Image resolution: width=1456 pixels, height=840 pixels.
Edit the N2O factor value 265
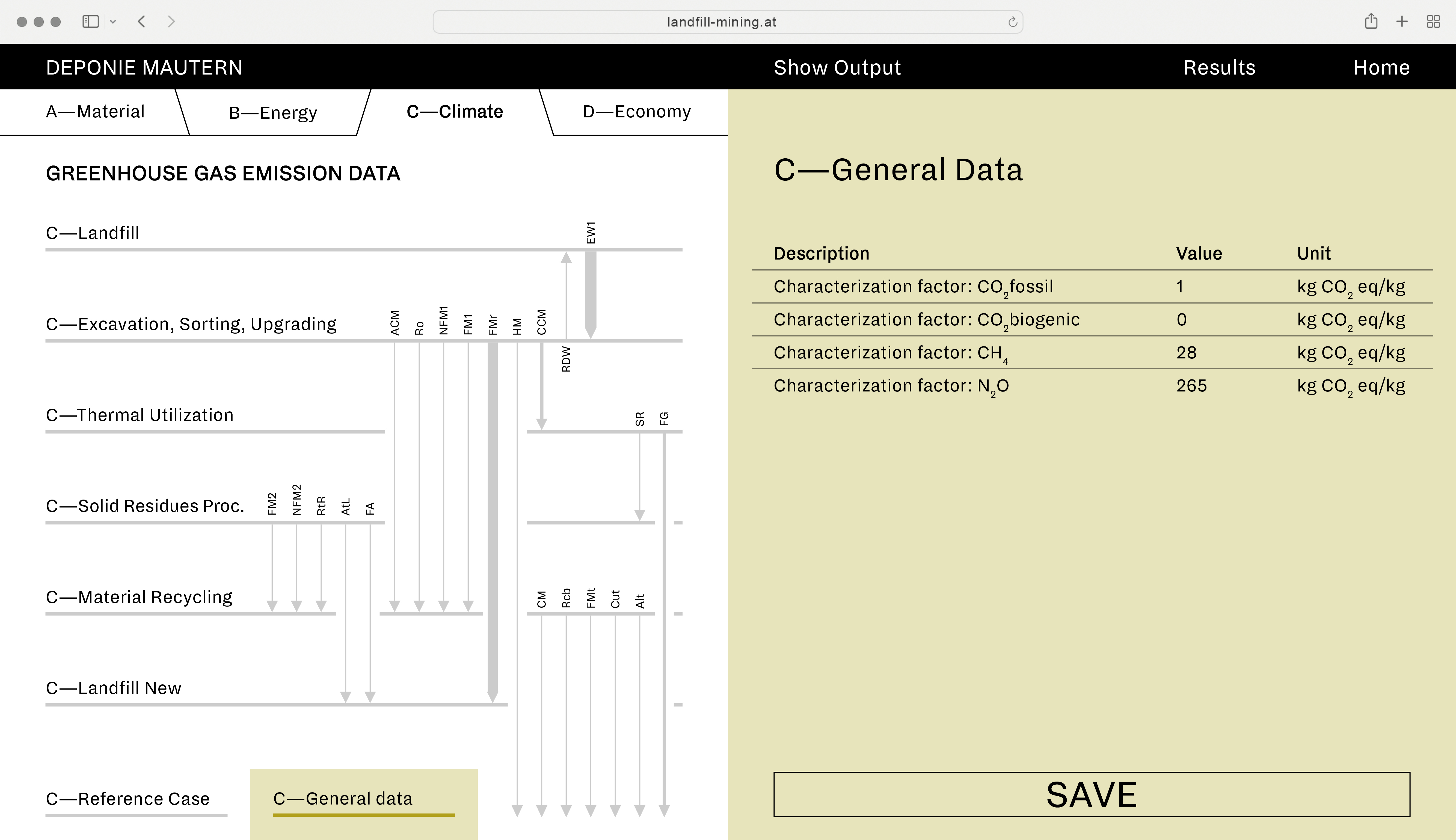(1191, 385)
